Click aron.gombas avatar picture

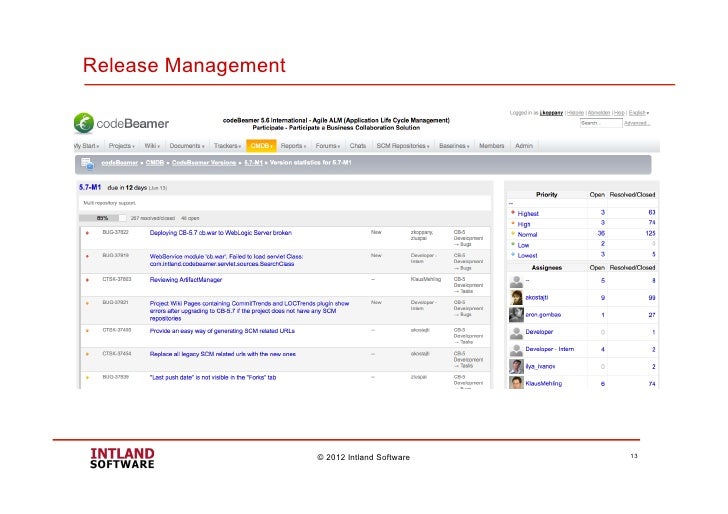click(x=516, y=315)
